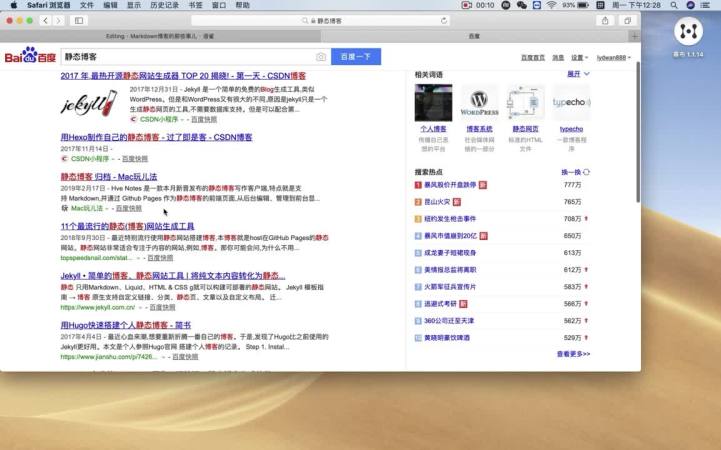The height and width of the screenshot is (450, 721).
Task: Click the Jekyll logo thumbnail
Action: [89, 102]
